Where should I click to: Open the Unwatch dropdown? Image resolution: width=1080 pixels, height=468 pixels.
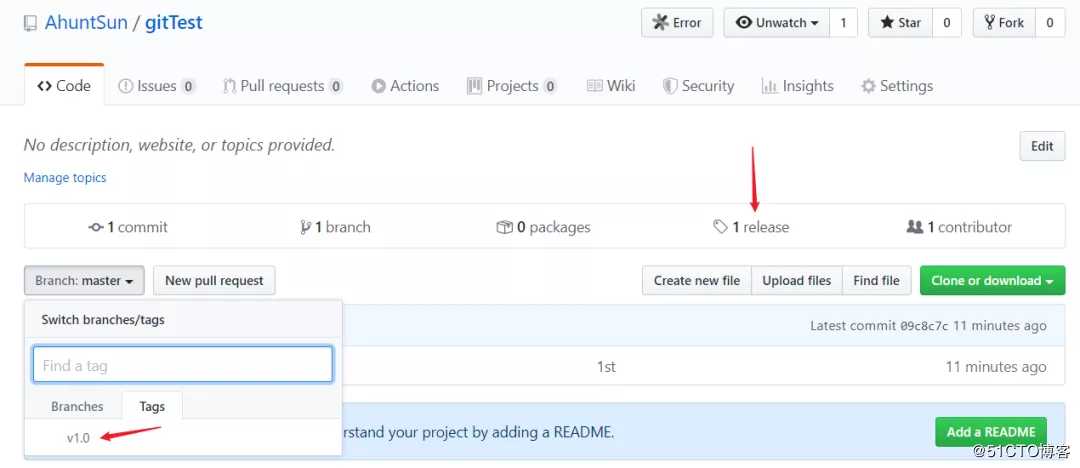777,23
